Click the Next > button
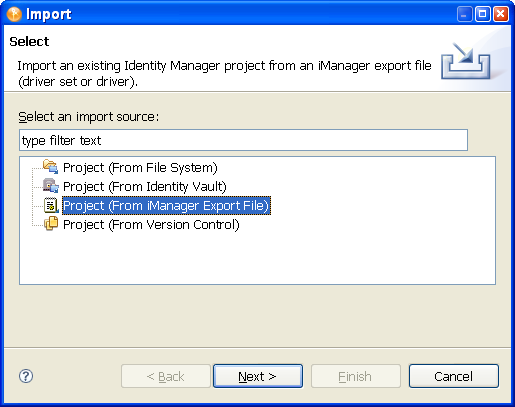The image size is (515, 407). pos(258,376)
